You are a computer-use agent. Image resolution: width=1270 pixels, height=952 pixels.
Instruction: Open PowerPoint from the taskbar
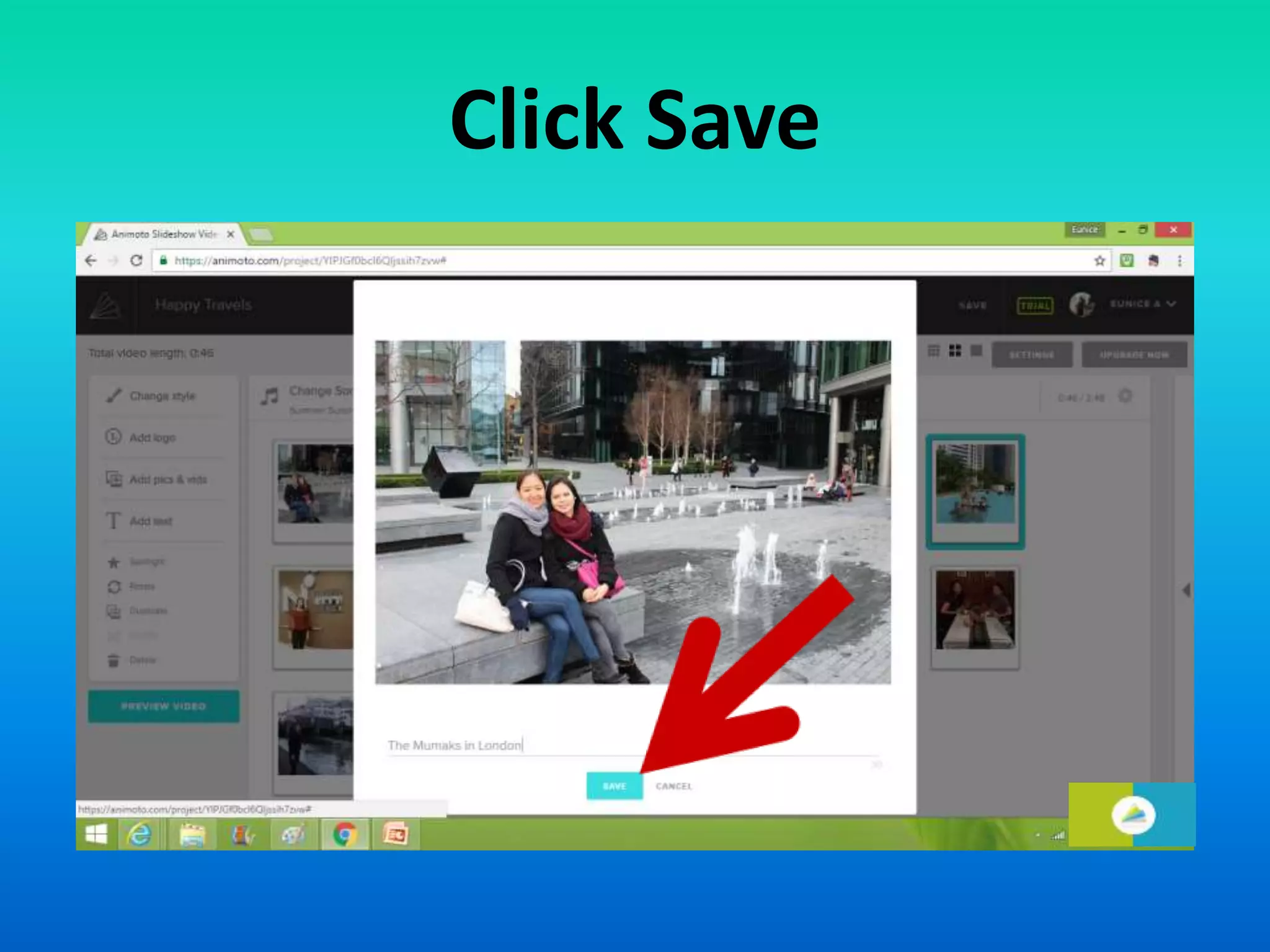pyautogui.click(x=396, y=834)
